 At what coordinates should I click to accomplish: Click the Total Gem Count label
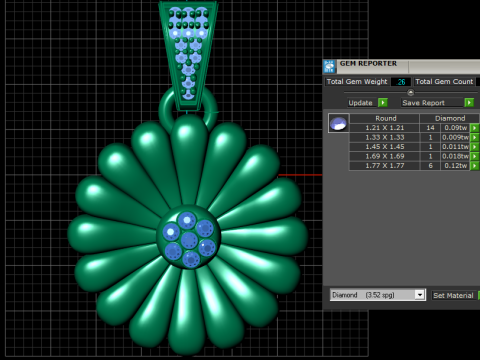click(444, 82)
